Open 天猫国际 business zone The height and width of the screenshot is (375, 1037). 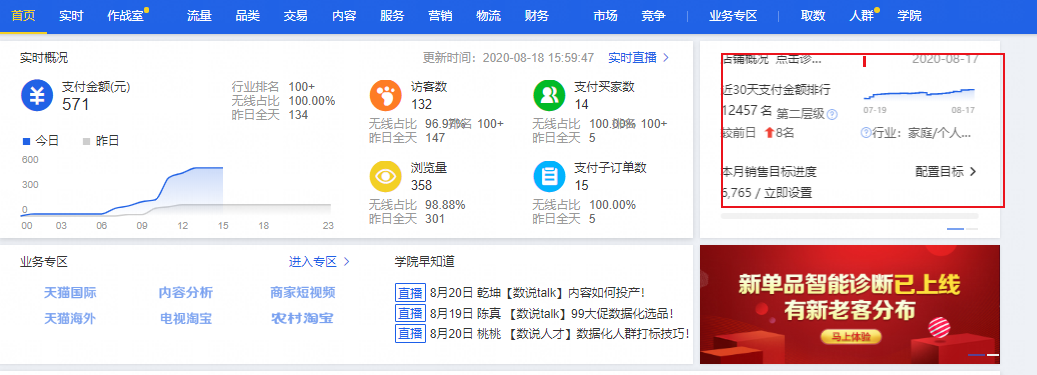point(70,292)
